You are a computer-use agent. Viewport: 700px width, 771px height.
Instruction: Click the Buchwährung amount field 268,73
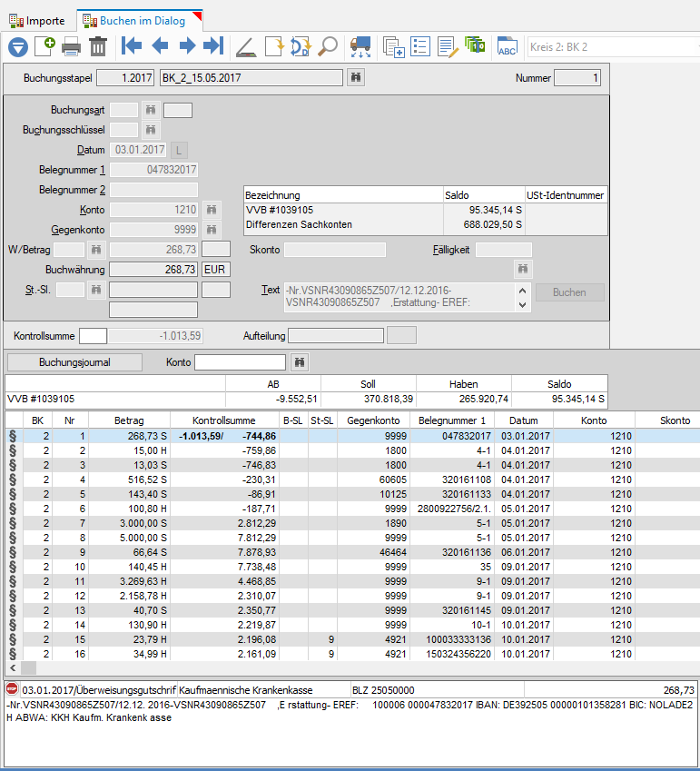pos(153,269)
